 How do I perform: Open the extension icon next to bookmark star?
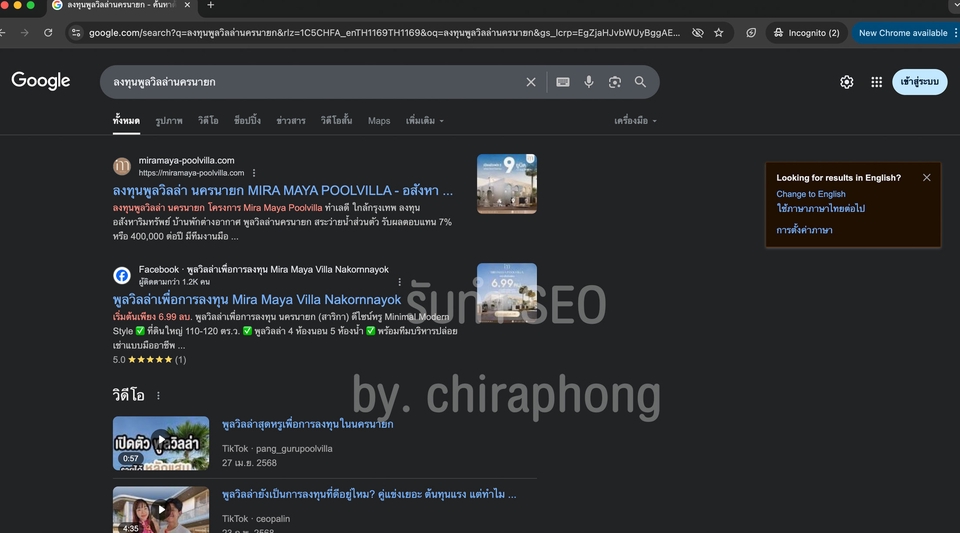pos(751,33)
